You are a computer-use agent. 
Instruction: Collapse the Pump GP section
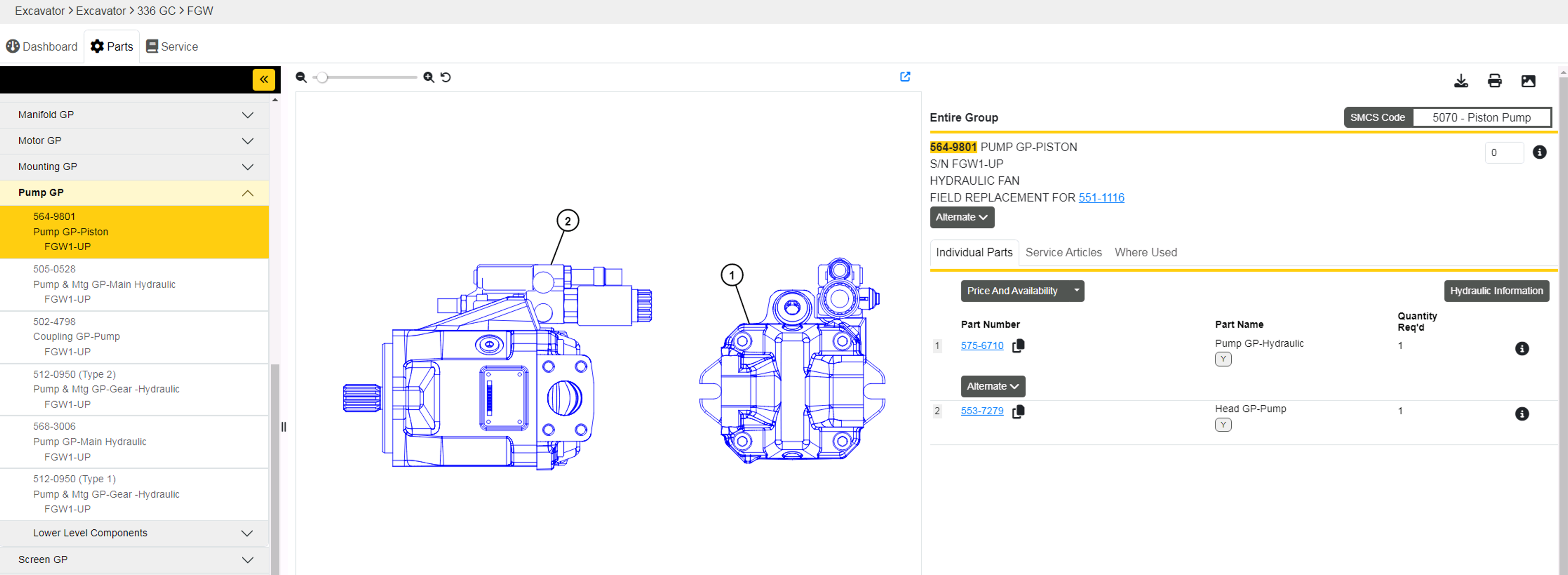point(247,193)
